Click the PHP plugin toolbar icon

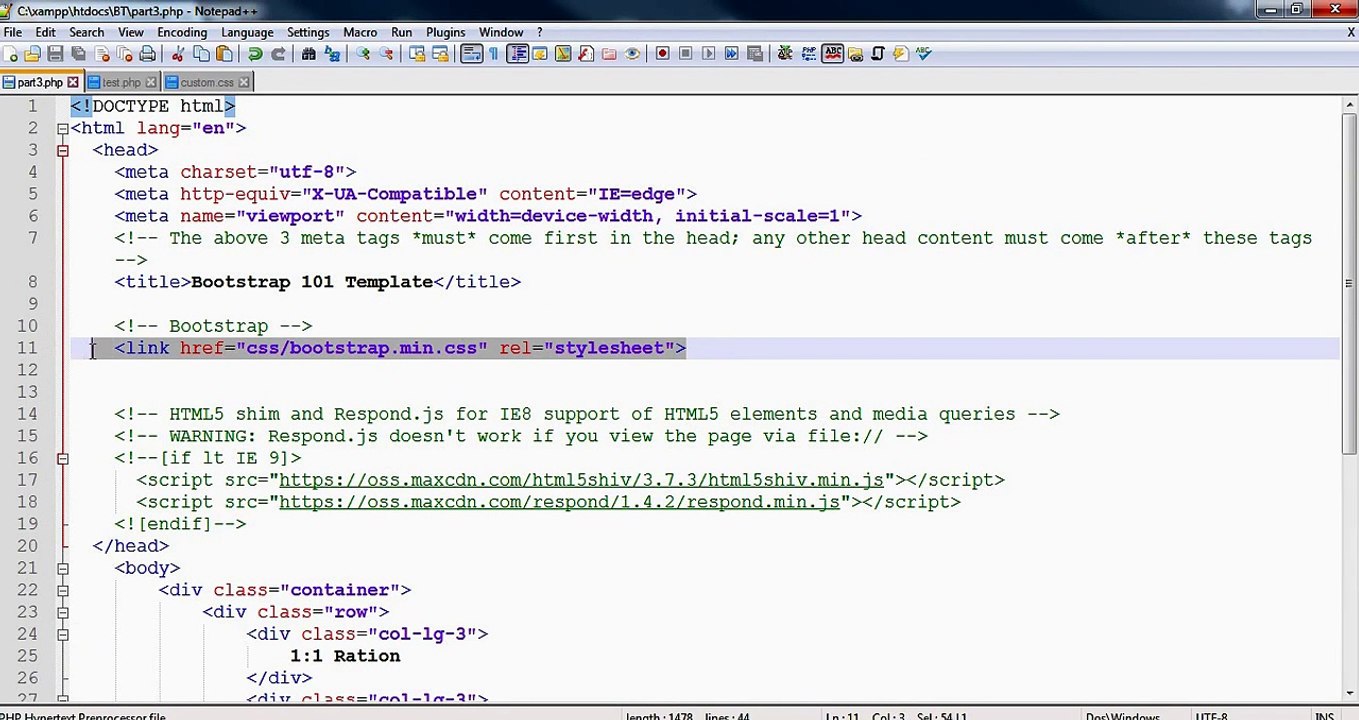pyautogui.click(x=809, y=54)
